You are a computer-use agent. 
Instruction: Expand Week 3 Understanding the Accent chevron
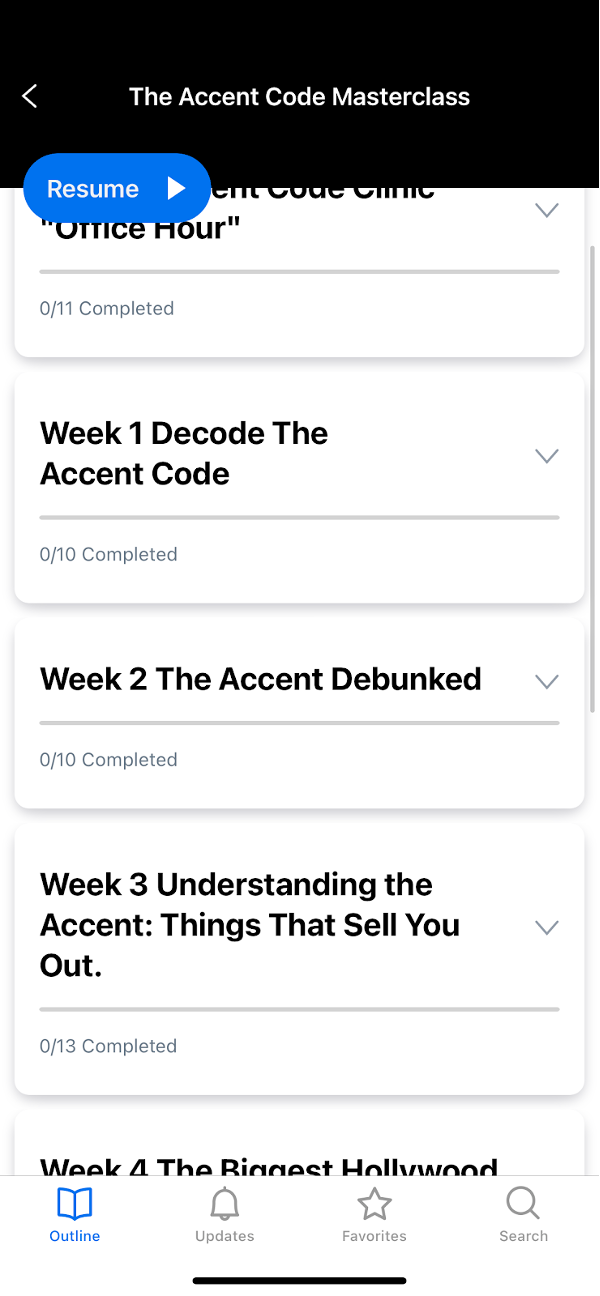pos(546,927)
